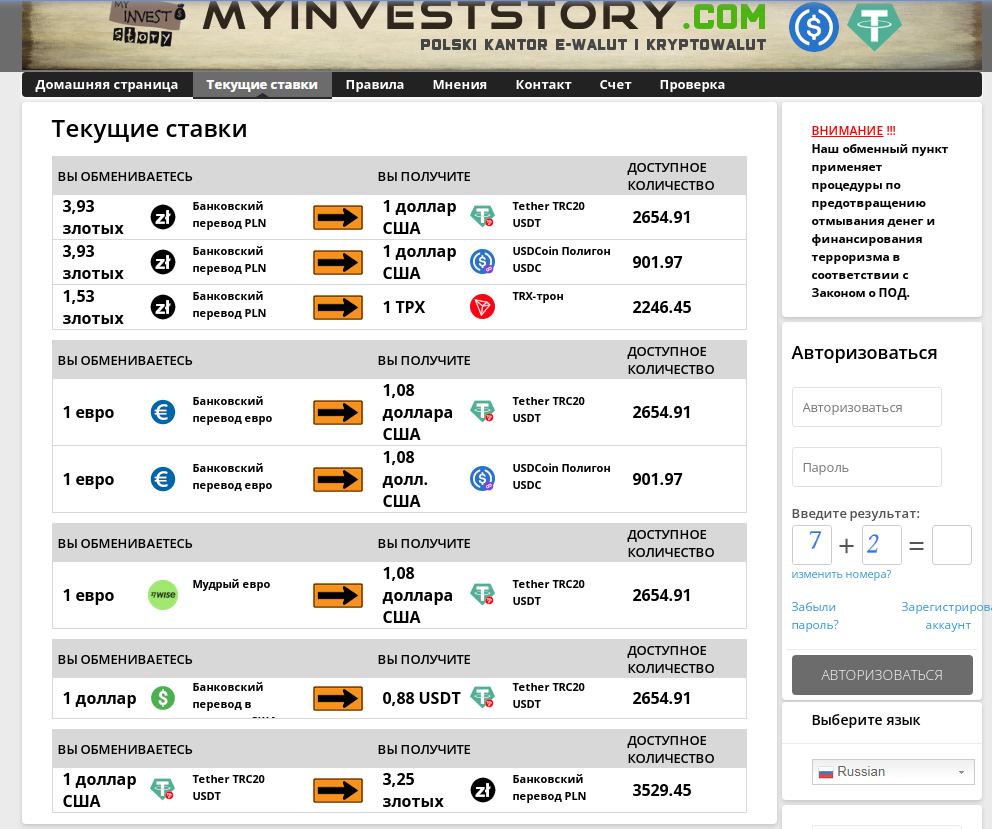Click the TRX-трон label
Screen dimensions: 992x829
[538, 296]
